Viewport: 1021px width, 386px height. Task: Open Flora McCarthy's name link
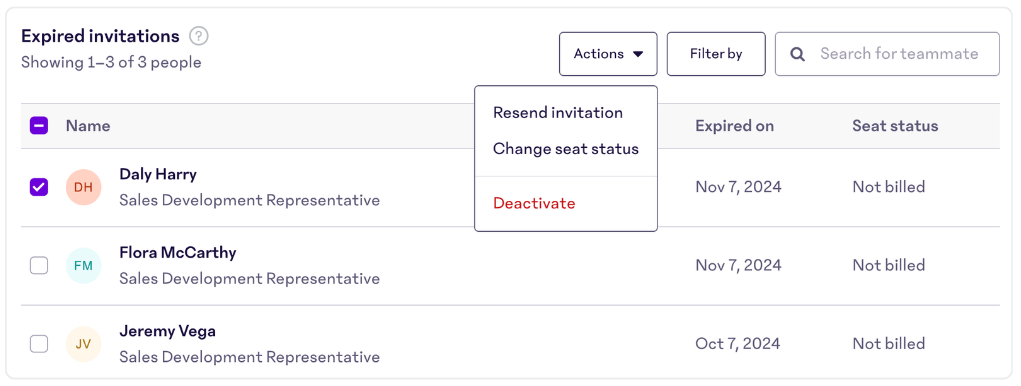tap(178, 253)
